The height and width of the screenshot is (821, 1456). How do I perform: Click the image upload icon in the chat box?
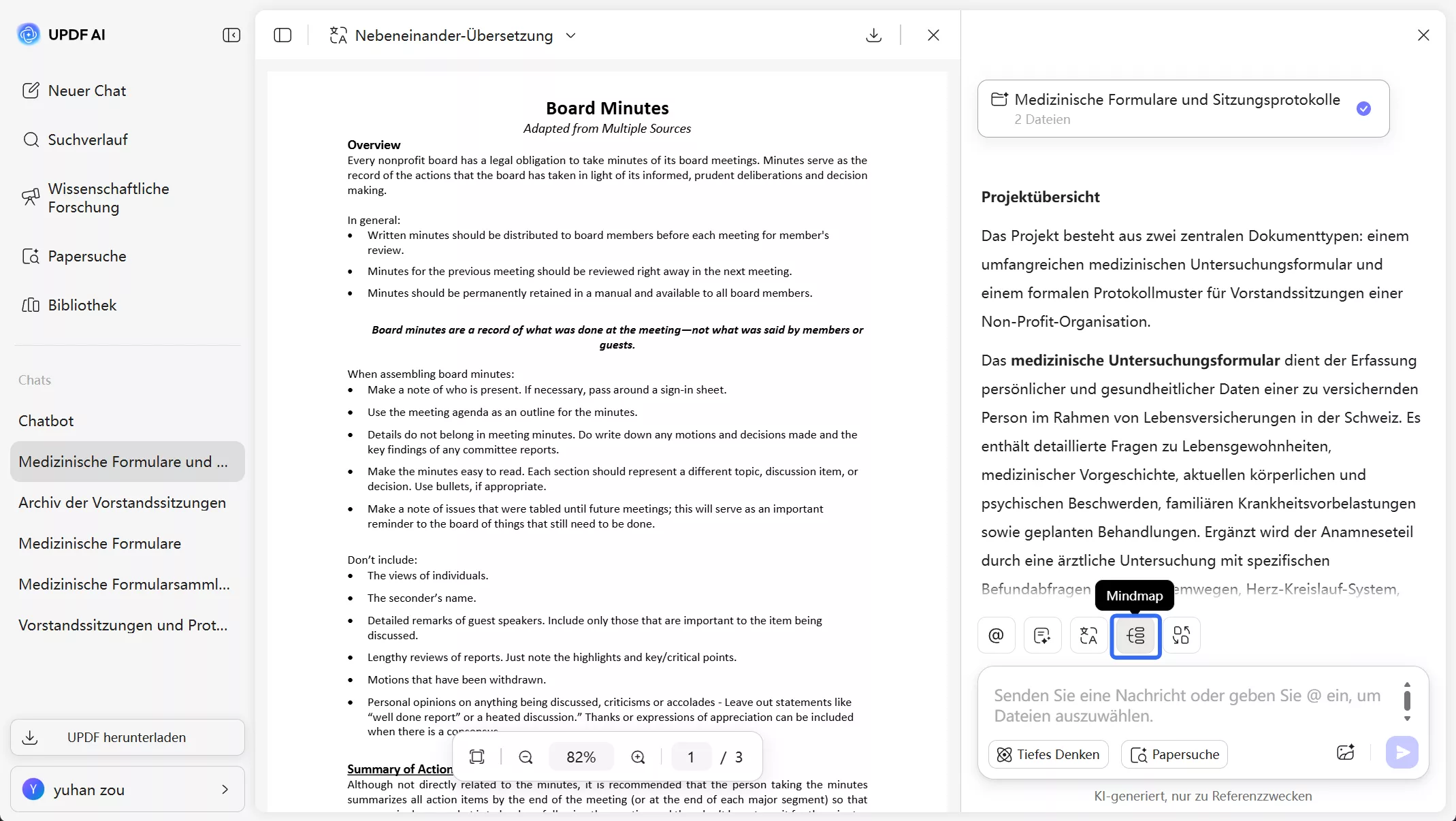1346,753
